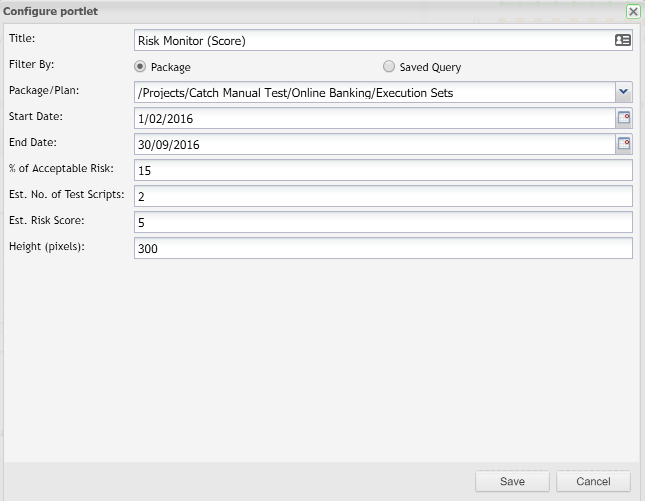Click the card icon in Title field
Screen dimensions: 645x501
[623, 41]
